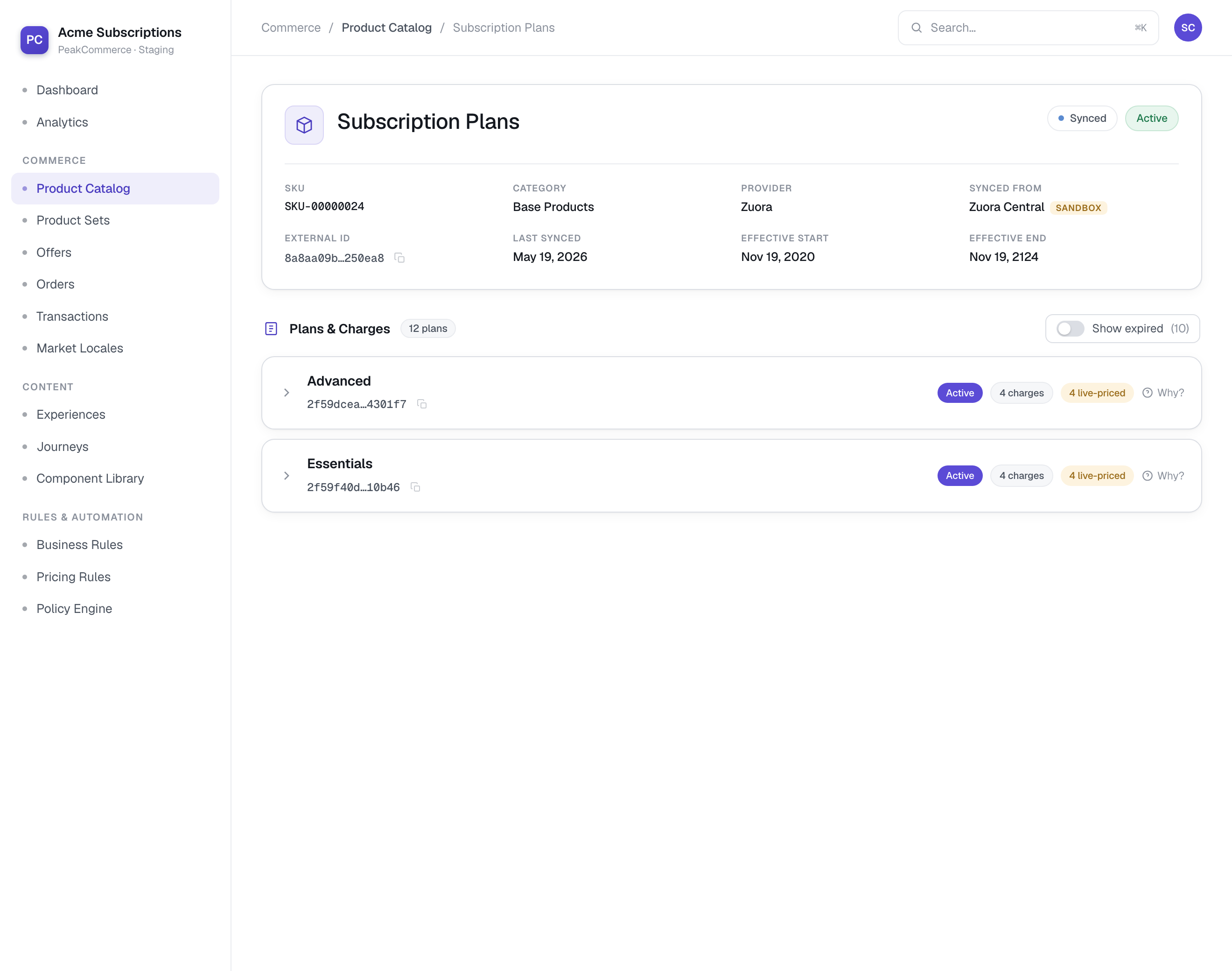
Task: Open Pricing Rules
Action: 115,577
